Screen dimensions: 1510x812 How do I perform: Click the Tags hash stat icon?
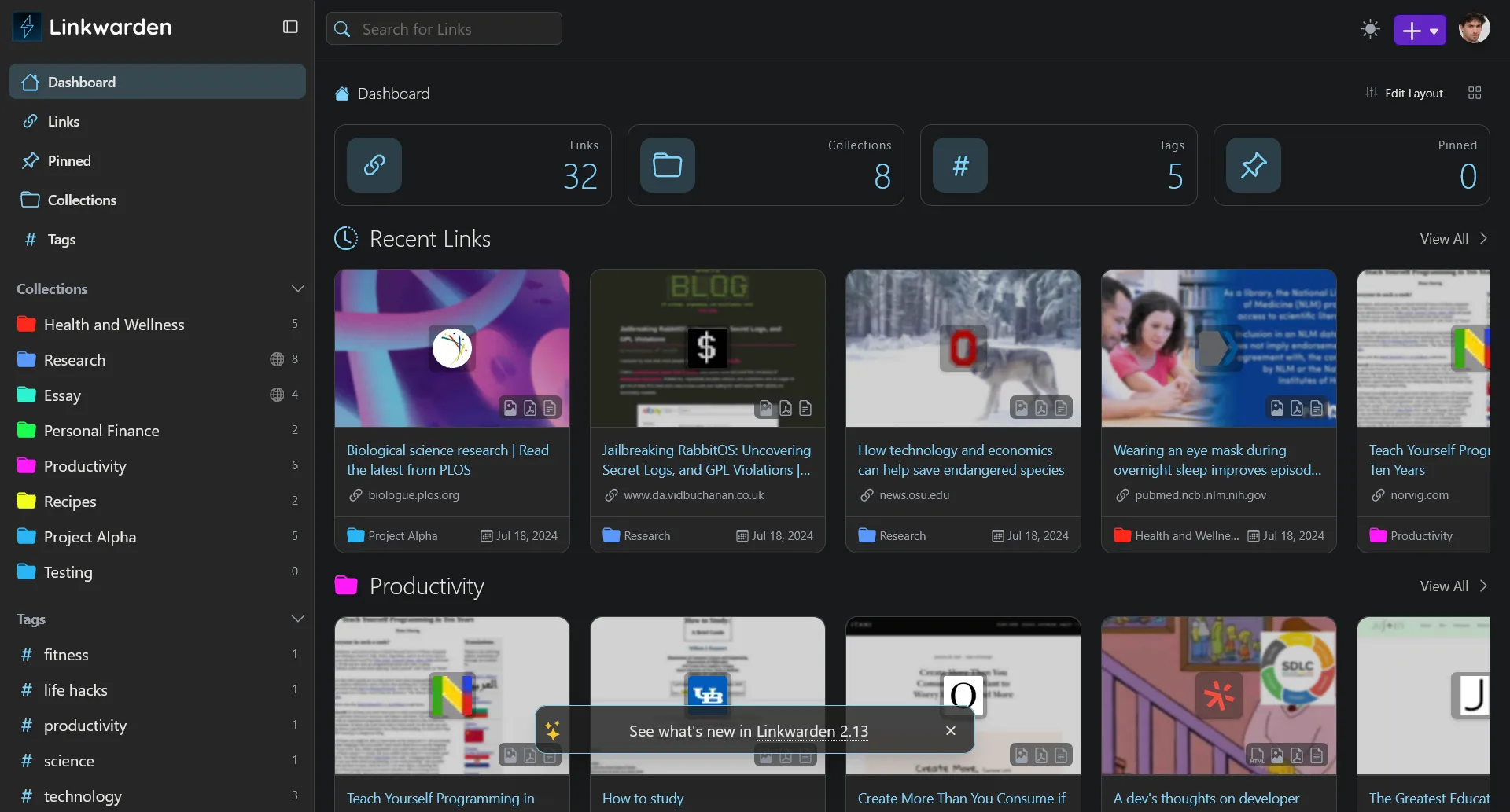(x=959, y=165)
